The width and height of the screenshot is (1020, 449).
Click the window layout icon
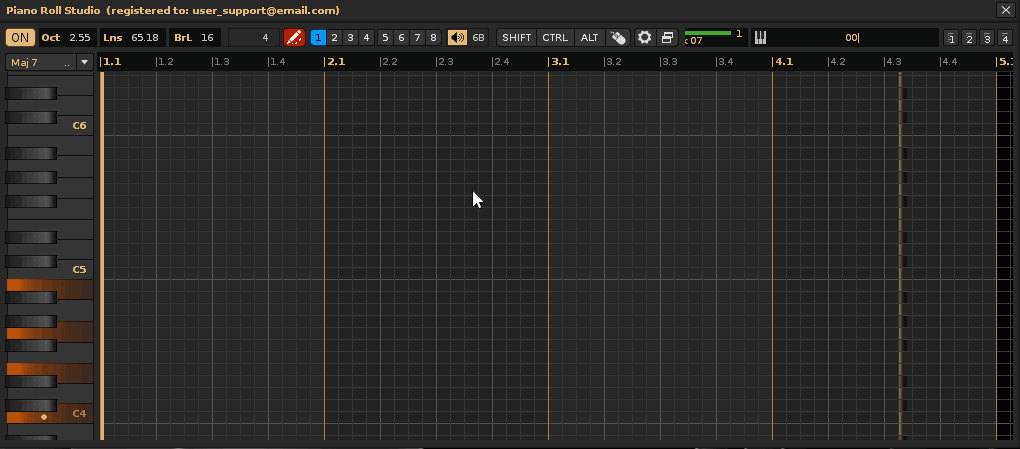coord(667,38)
